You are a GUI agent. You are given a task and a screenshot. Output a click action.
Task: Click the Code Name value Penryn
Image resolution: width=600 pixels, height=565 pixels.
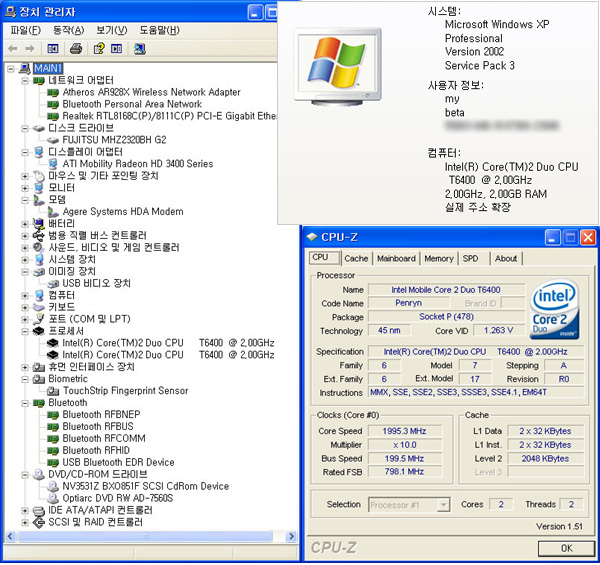tap(408, 303)
